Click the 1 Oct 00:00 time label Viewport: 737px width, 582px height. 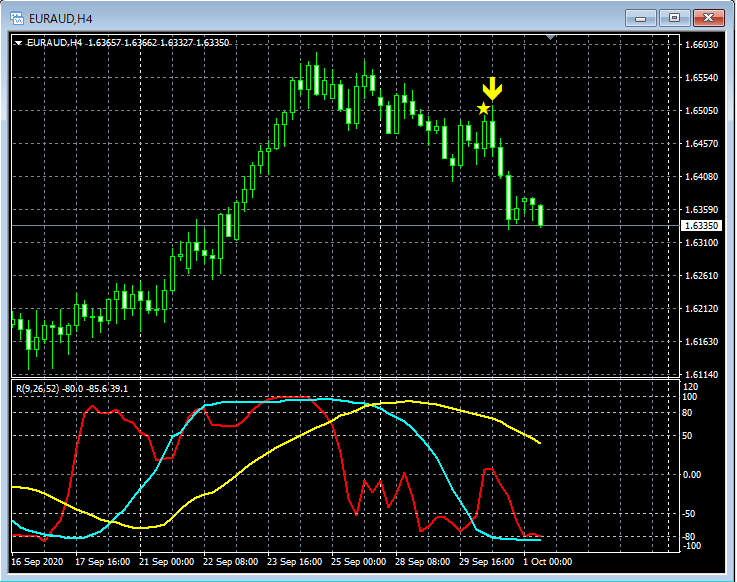[548, 562]
